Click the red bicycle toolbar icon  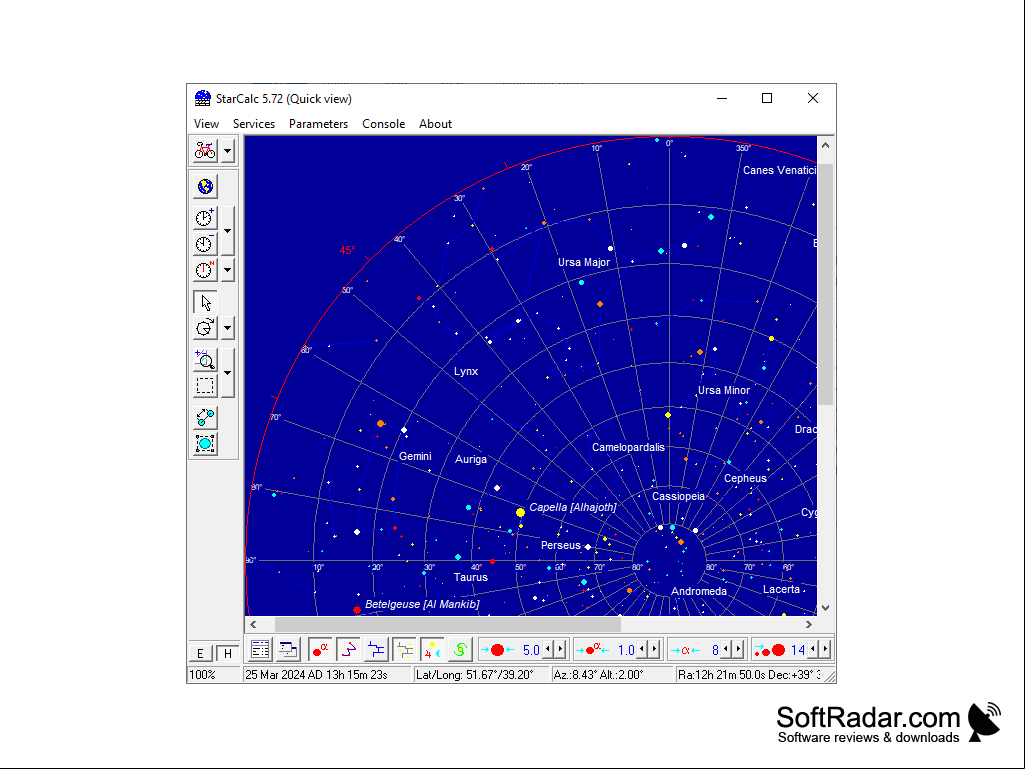[205, 151]
